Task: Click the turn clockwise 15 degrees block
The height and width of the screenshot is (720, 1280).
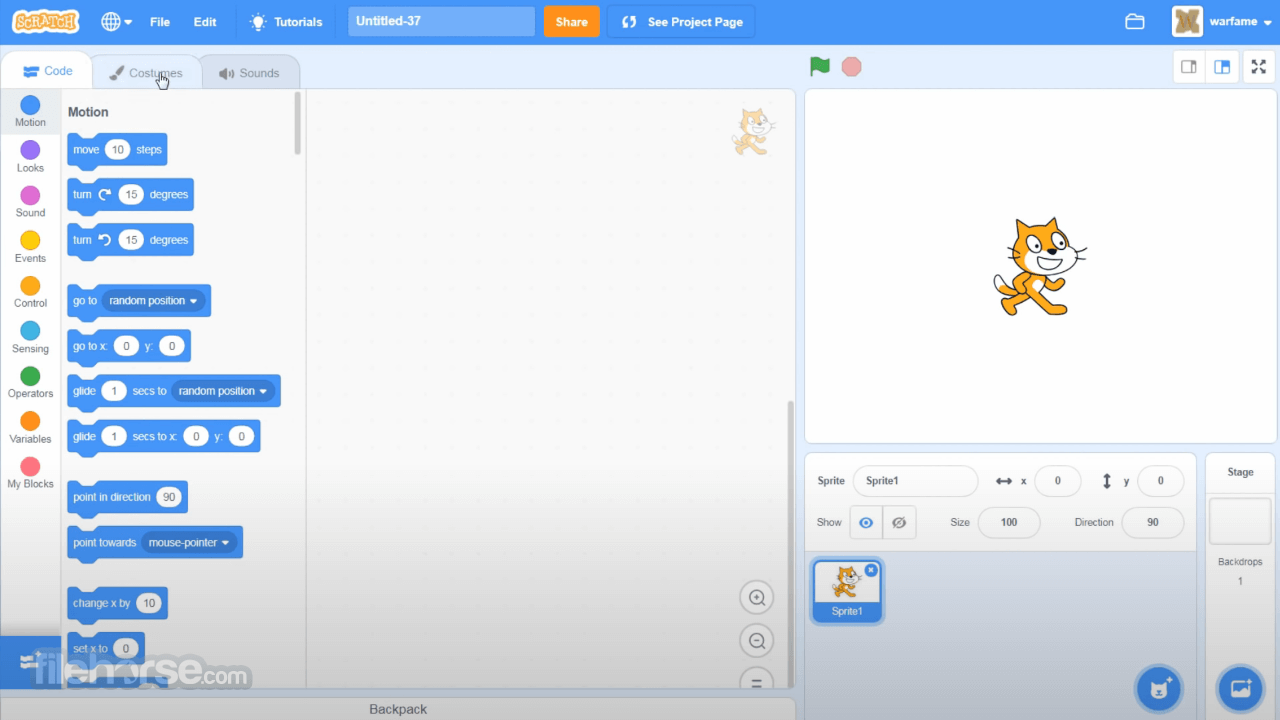Action: (130, 195)
